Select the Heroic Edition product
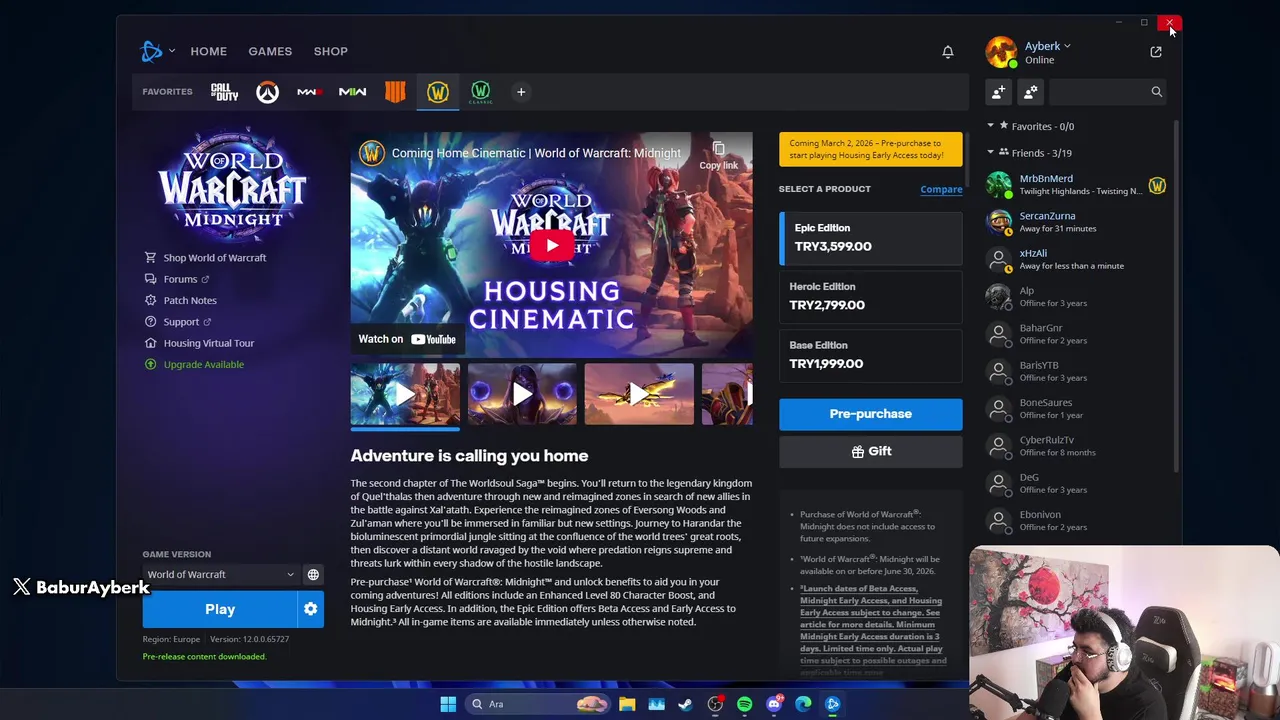Screen dimensions: 1280x720 (870, 296)
